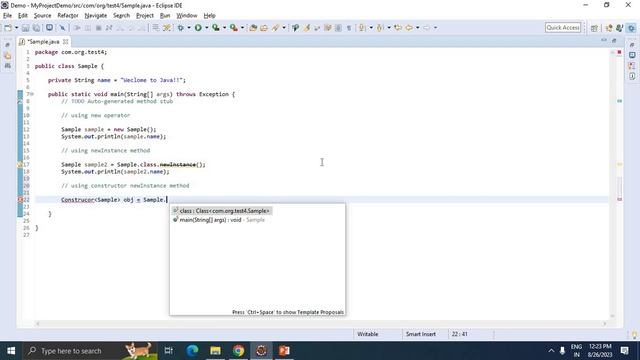Open the Window menu

pyautogui.click(x=187, y=16)
